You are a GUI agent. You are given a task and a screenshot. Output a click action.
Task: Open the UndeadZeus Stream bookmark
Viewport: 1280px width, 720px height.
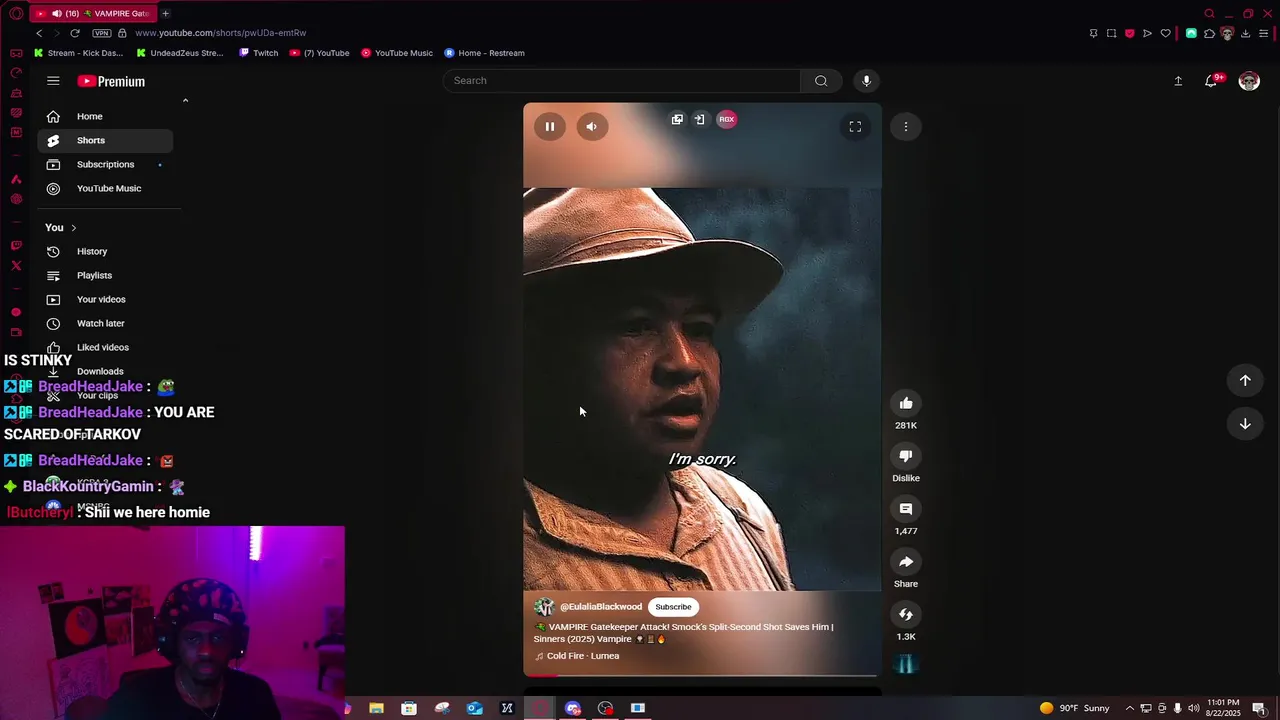[x=180, y=53]
